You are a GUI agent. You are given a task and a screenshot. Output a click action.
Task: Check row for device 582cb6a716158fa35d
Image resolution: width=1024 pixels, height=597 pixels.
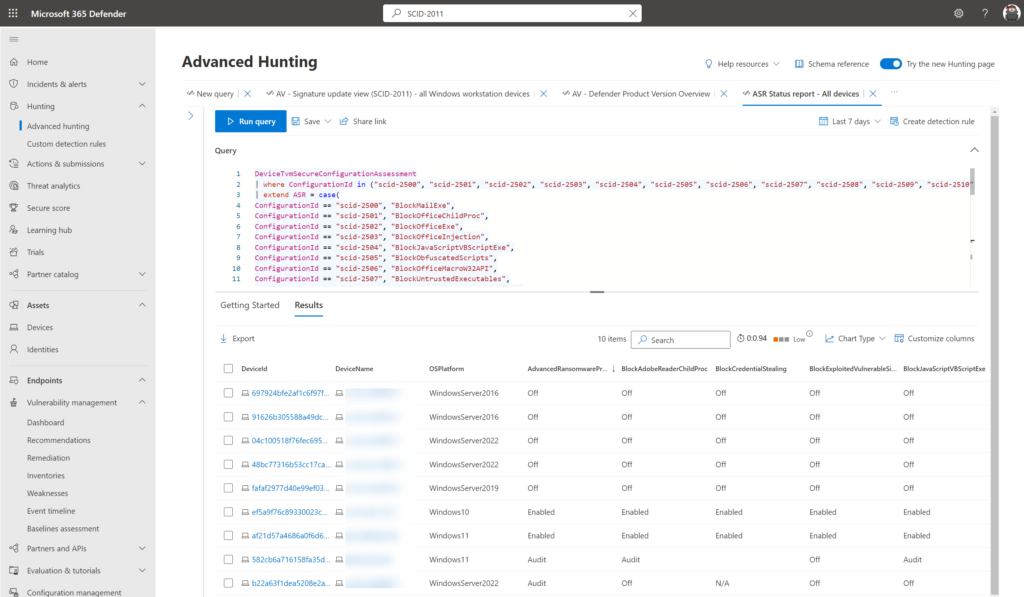tap(228, 560)
